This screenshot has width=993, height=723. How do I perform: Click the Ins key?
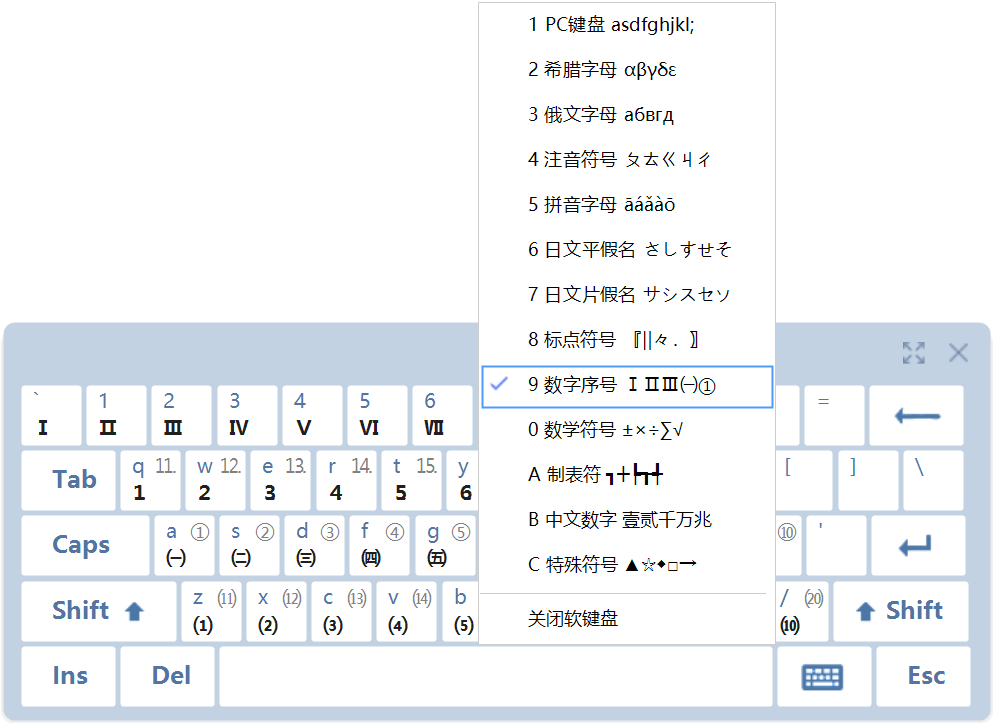[x=68, y=676]
